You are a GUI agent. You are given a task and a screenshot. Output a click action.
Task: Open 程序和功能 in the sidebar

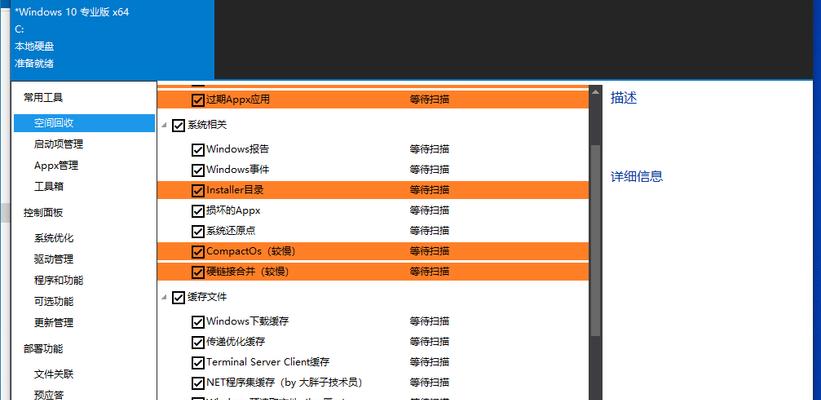point(59,280)
